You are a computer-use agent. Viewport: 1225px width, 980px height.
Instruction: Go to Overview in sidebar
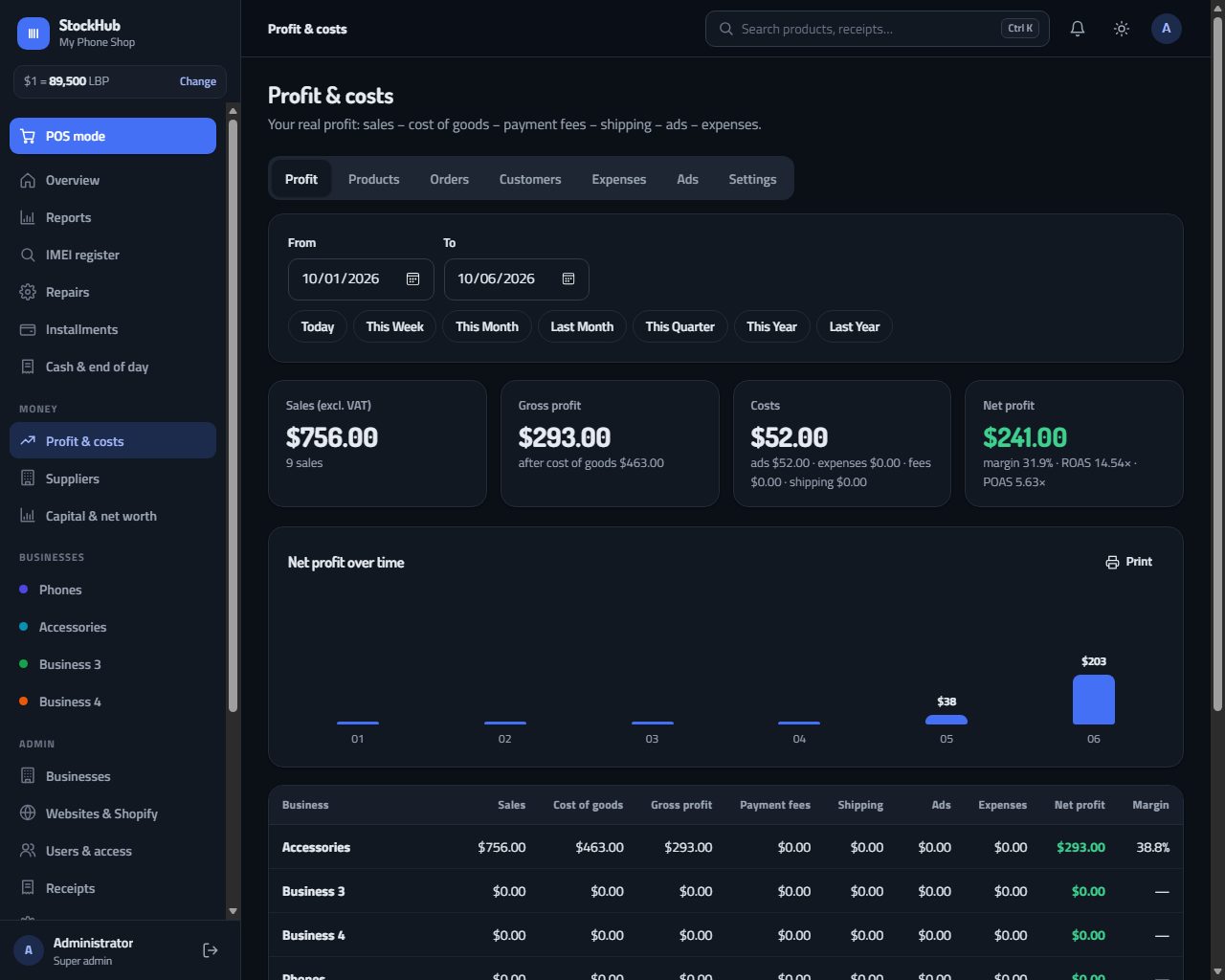coord(113,180)
